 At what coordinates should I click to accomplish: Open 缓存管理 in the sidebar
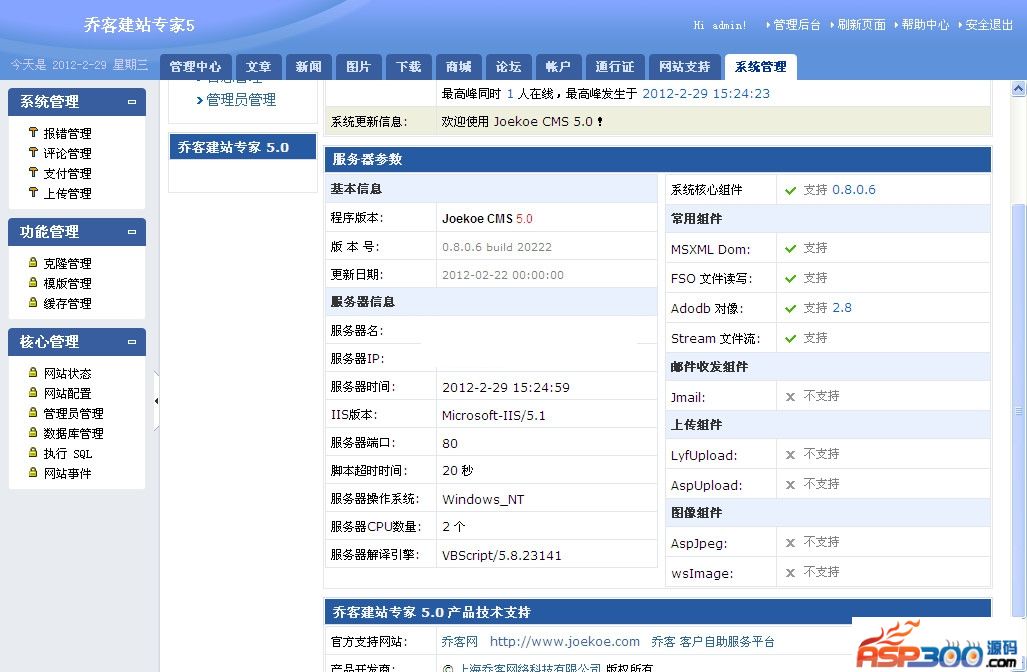pyautogui.click(x=67, y=303)
